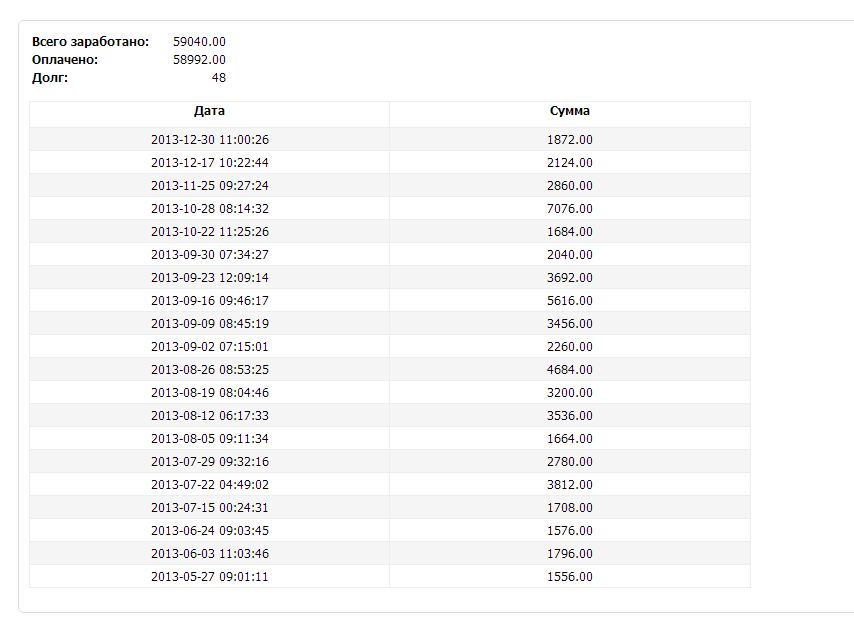Select the 1872.00 amount cell

coord(570,140)
